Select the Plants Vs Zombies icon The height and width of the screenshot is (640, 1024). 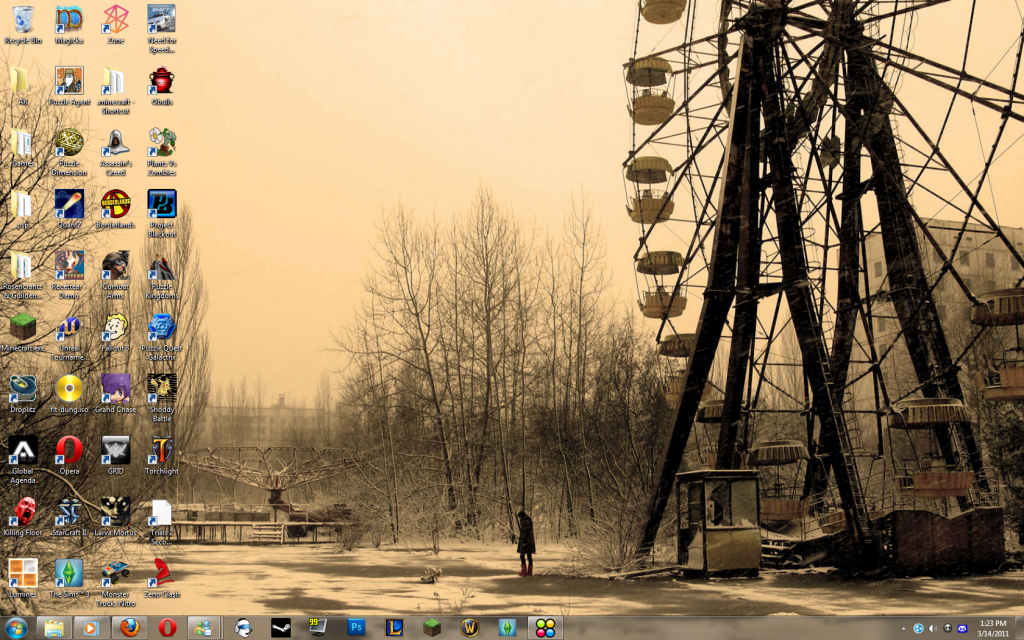click(161, 143)
